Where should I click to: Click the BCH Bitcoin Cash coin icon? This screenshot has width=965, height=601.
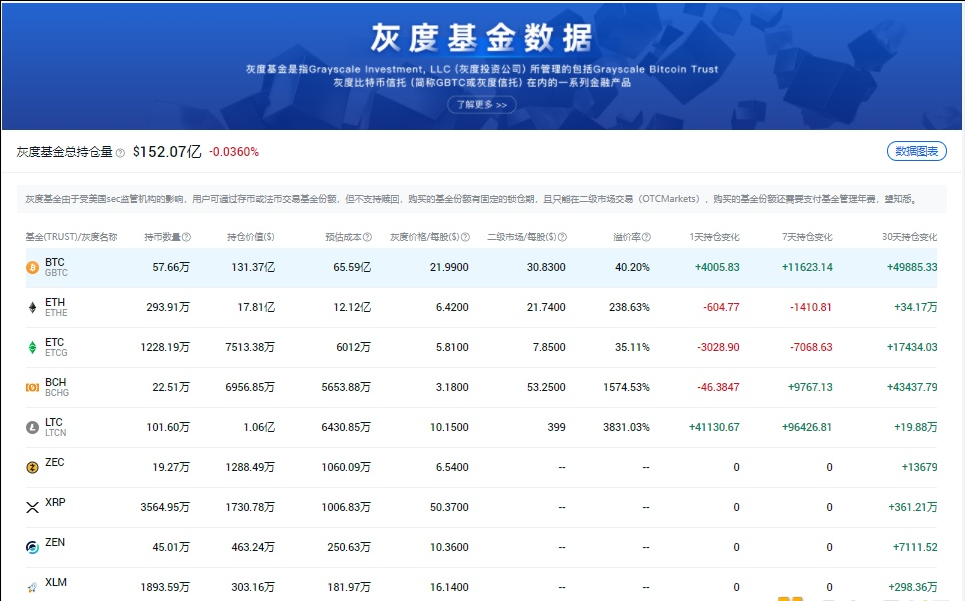coord(32,388)
